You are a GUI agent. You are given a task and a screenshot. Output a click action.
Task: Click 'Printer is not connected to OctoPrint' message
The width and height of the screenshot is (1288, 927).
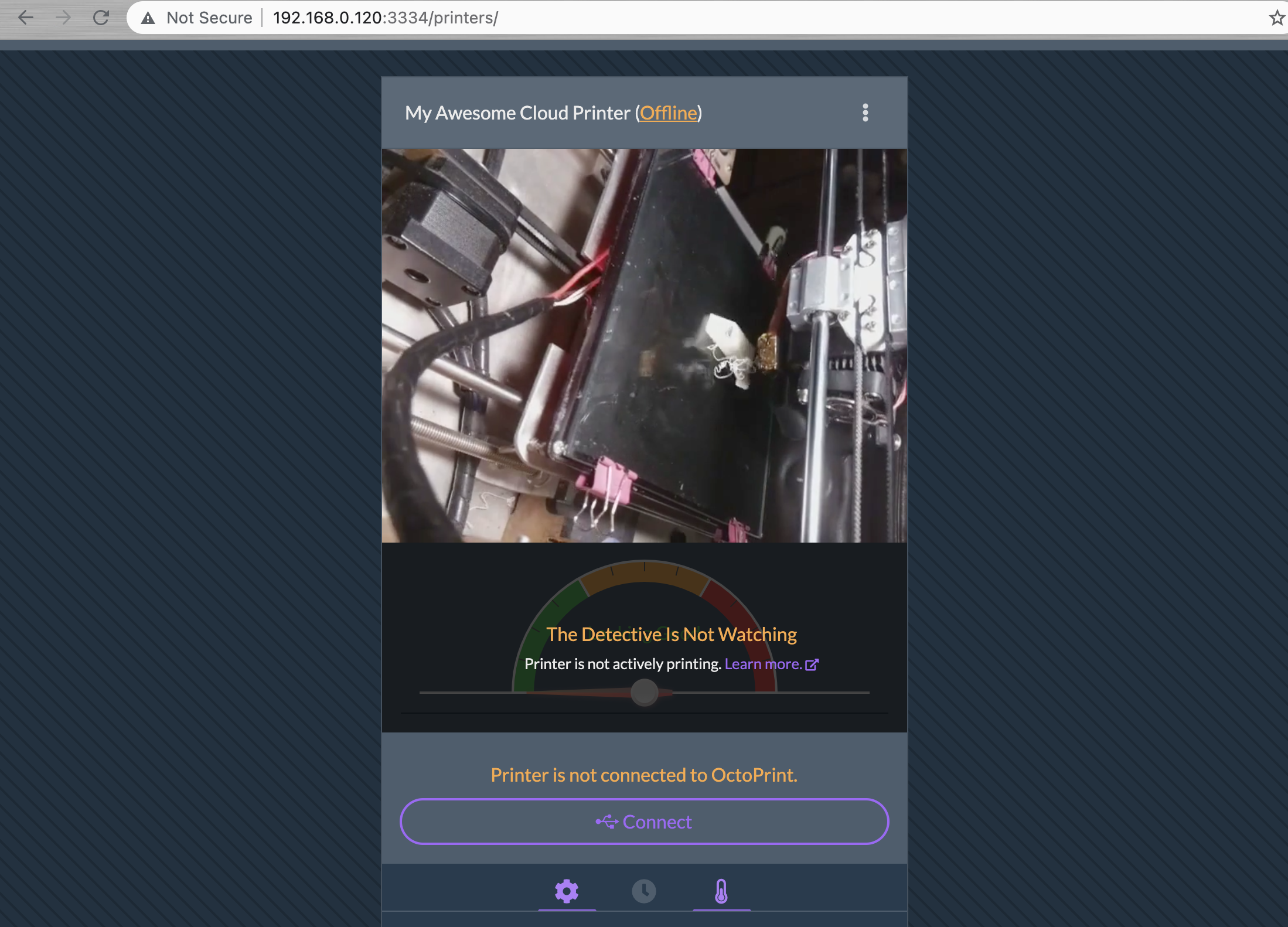[x=643, y=775]
